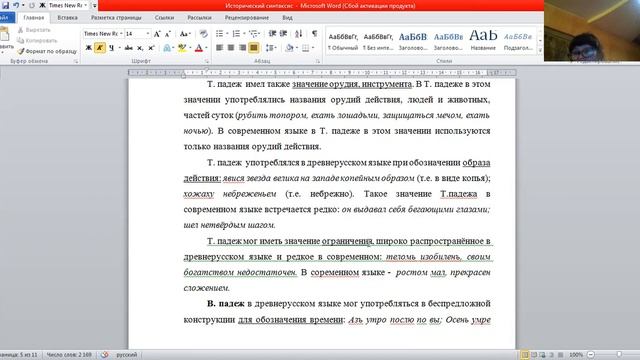The height and width of the screenshot is (360, 640).
Task: Expand font color dropdown arrow
Action: [206, 48]
